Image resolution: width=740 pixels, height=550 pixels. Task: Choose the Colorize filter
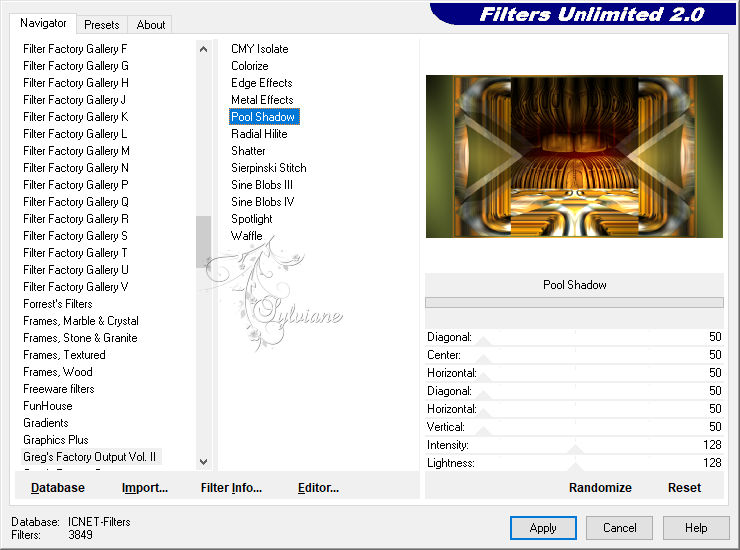tap(250, 66)
